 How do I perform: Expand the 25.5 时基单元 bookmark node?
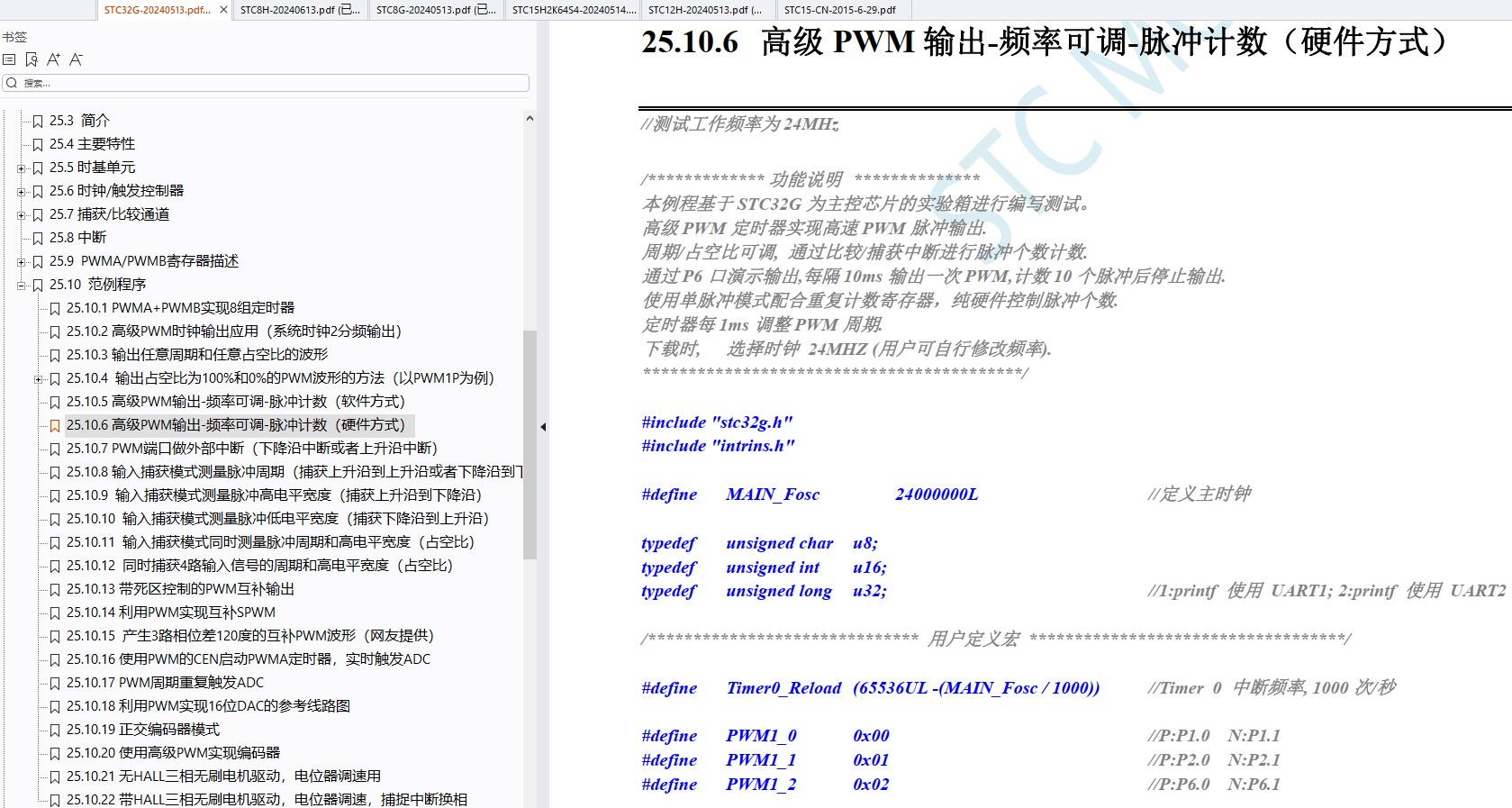(x=21, y=168)
